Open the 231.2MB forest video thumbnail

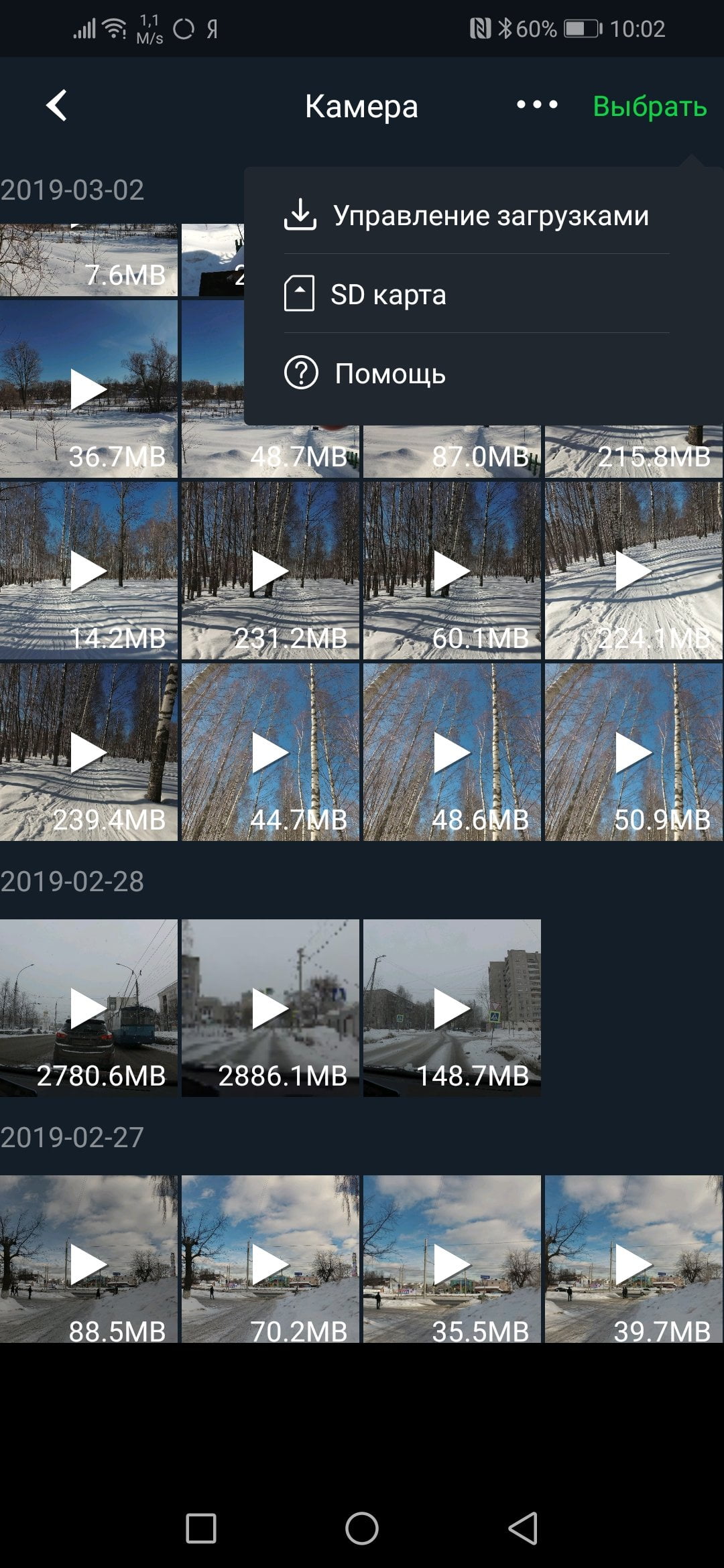click(x=270, y=571)
